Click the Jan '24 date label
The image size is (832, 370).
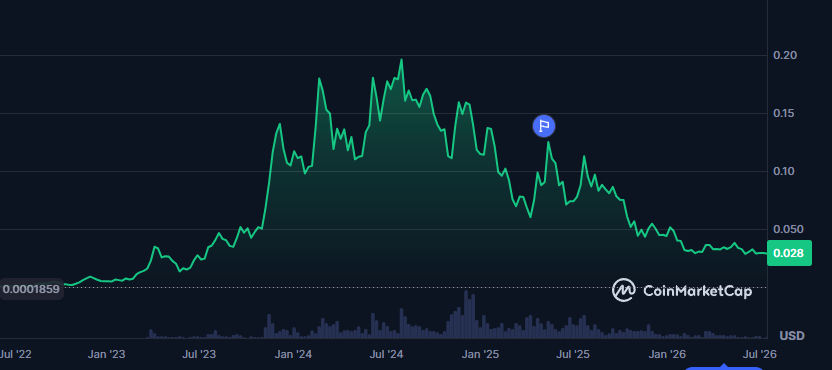[x=293, y=354]
